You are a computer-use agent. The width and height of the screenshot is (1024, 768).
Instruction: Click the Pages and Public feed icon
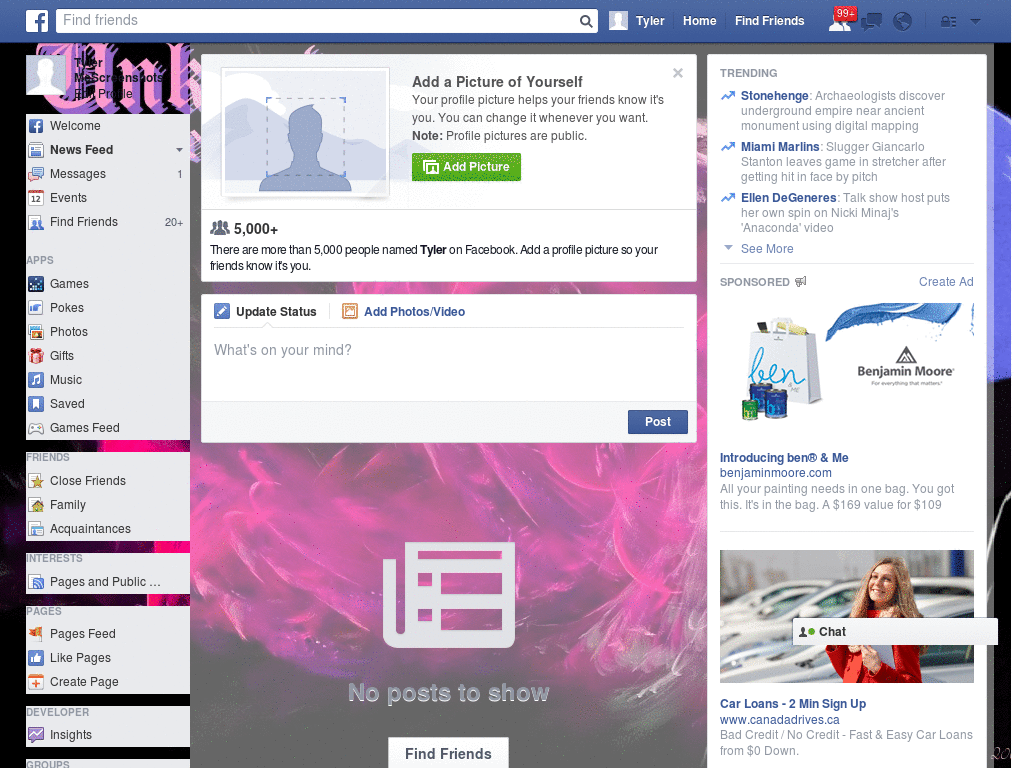(x=36, y=582)
